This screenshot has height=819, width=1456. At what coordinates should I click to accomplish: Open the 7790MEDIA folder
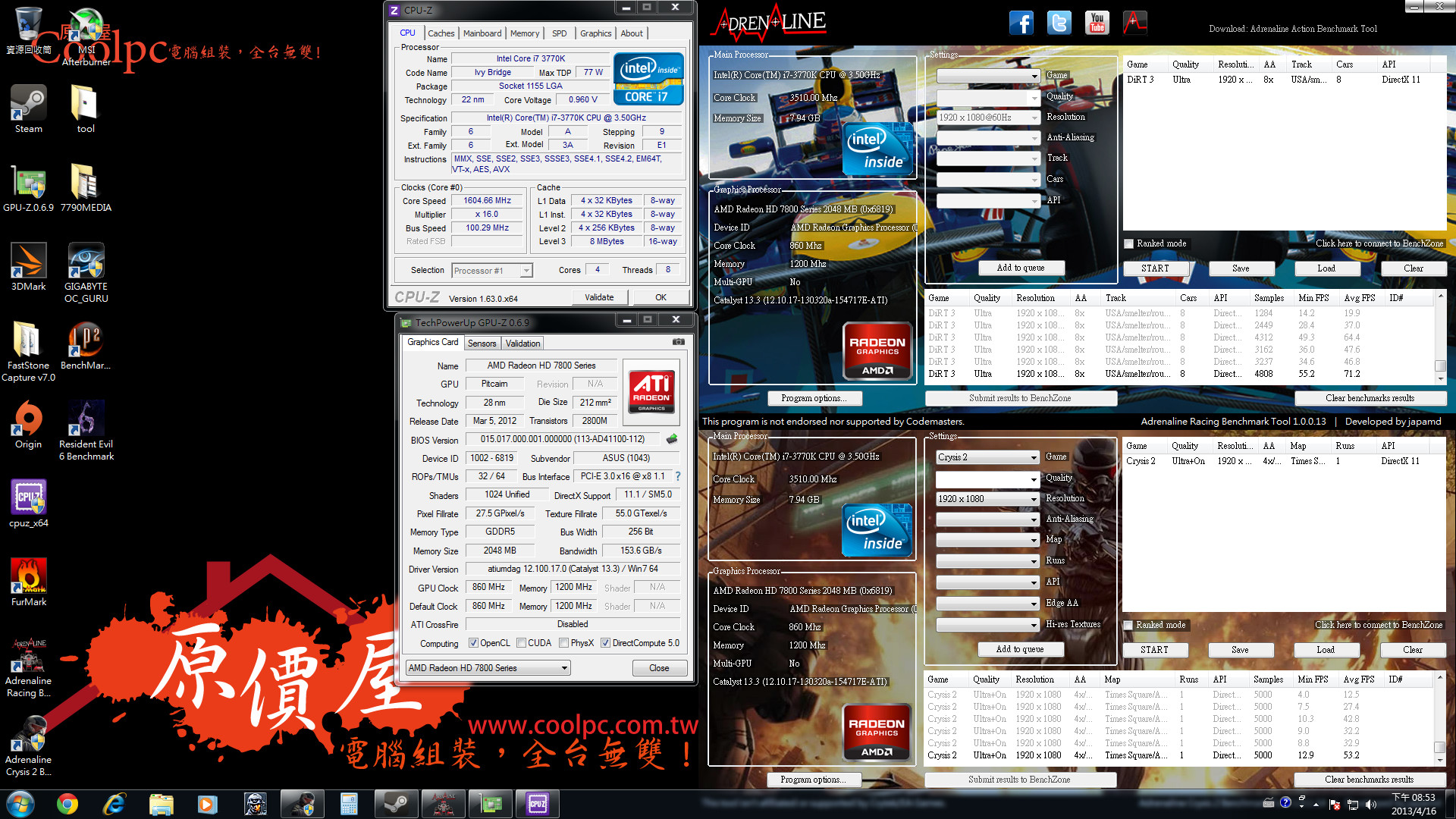[86, 187]
